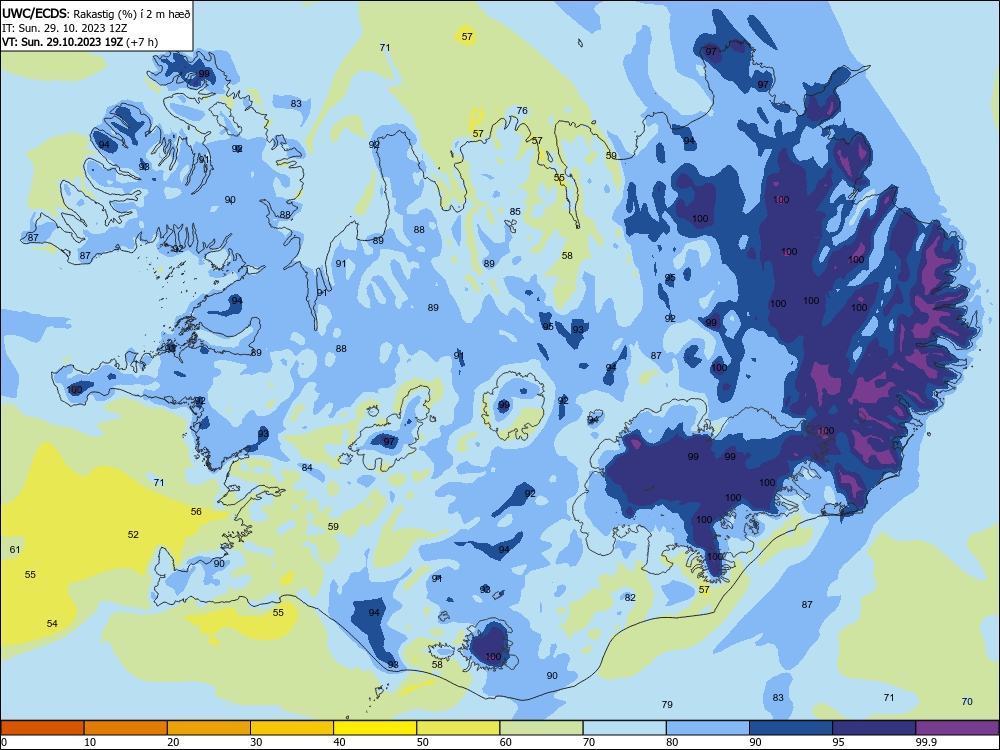Click the 95–99.9 indigo legend swatch

[874, 728]
